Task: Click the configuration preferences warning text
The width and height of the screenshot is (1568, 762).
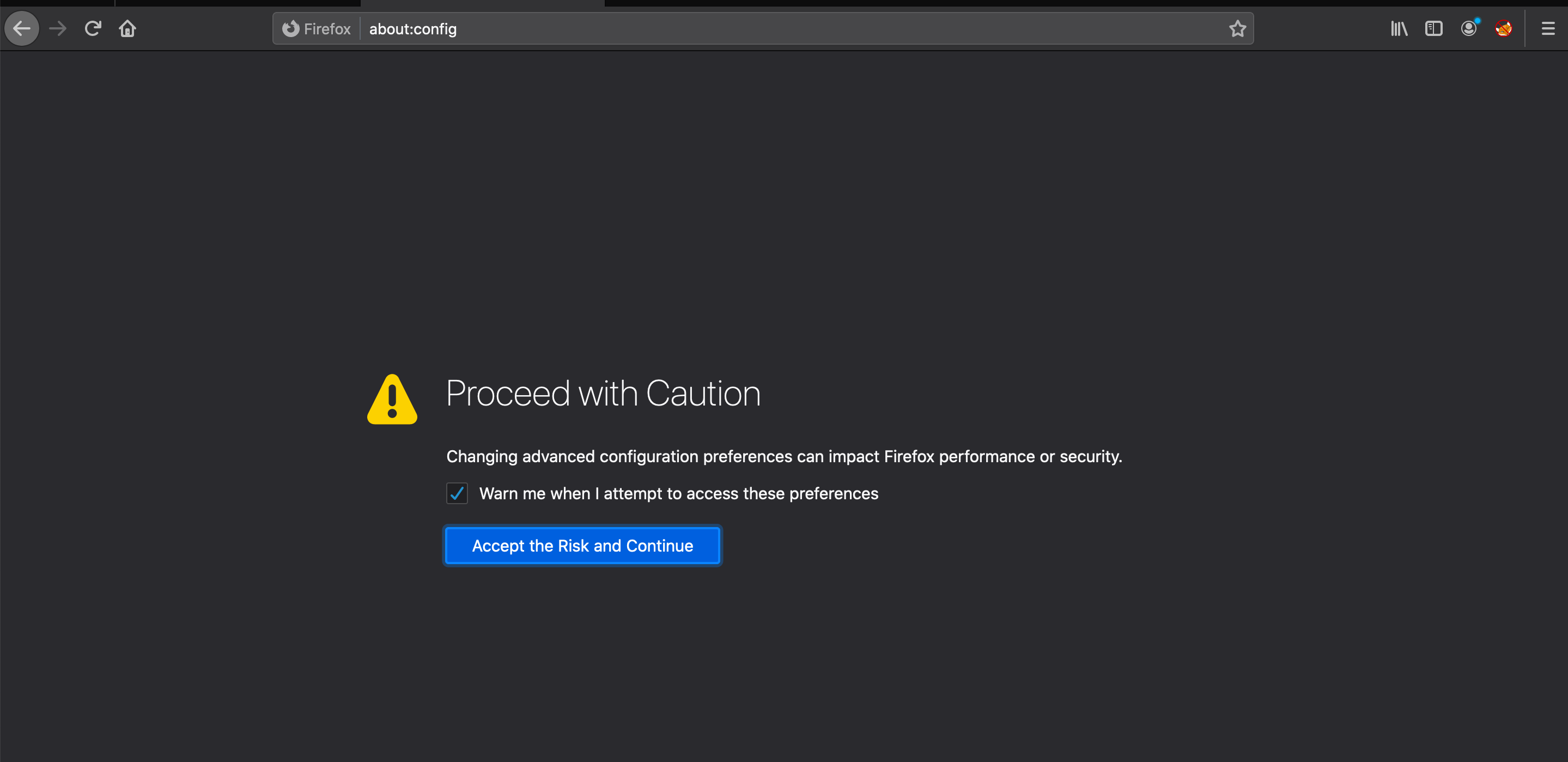Action: pyautogui.click(x=783, y=456)
